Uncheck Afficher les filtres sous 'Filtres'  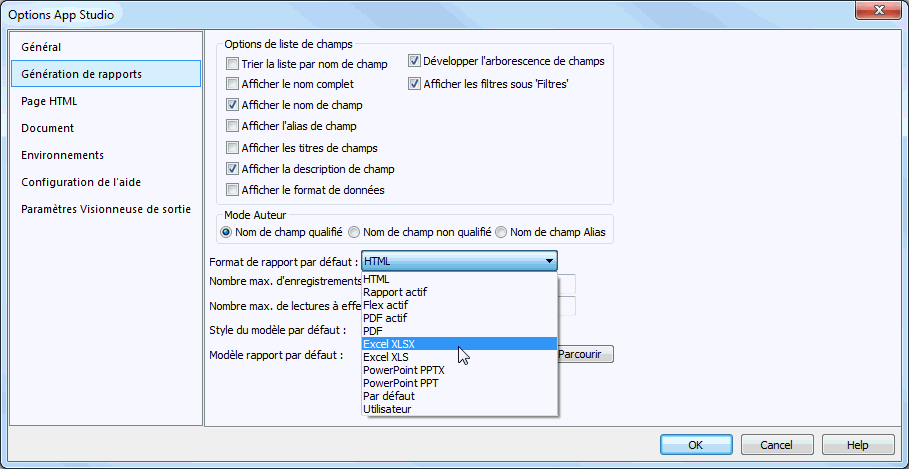[x=414, y=84]
